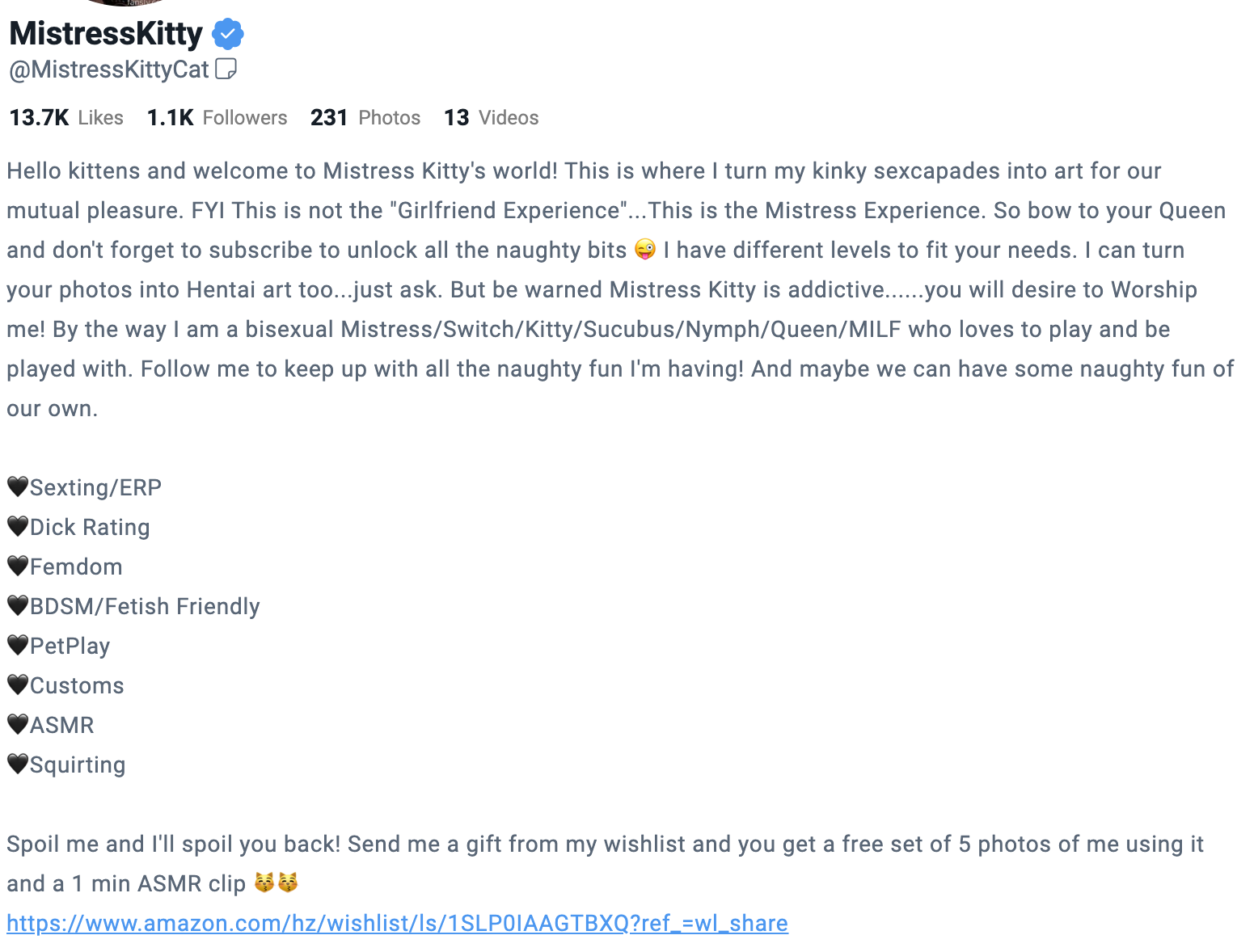Viewport: 1237px width, 952px height.
Task: Click the 13.7K Likes count
Action: [x=66, y=118]
